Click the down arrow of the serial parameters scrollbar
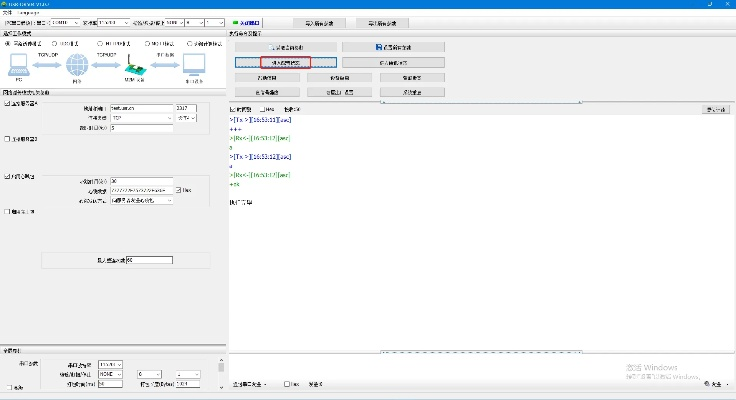This screenshot has height=400, width=736. point(221,387)
